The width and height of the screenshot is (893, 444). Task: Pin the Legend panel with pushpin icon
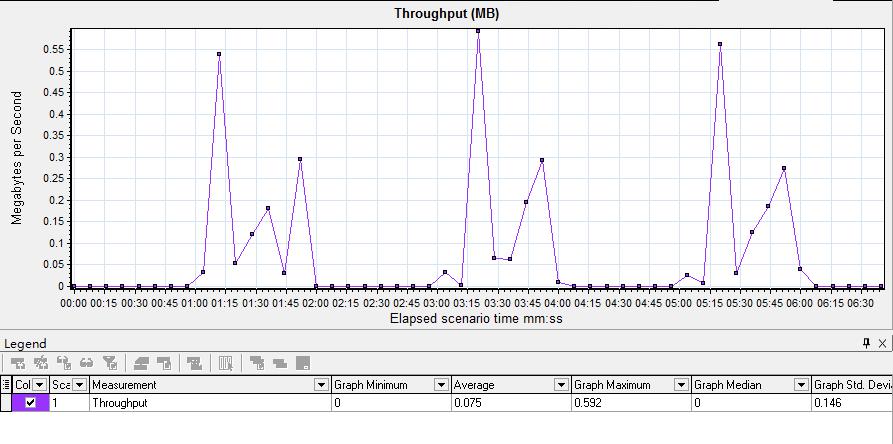866,343
